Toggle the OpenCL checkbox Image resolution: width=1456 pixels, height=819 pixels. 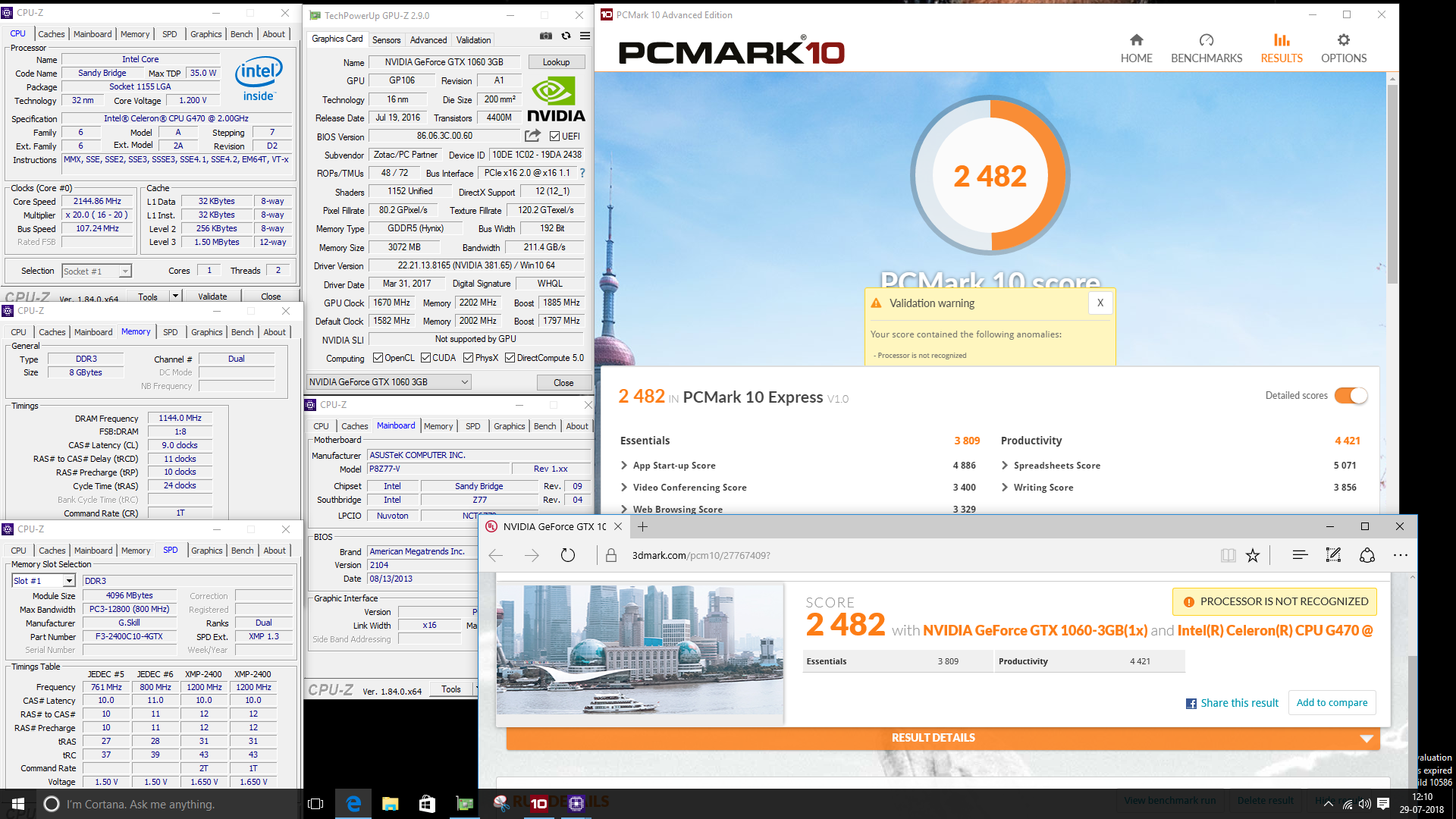378,358
